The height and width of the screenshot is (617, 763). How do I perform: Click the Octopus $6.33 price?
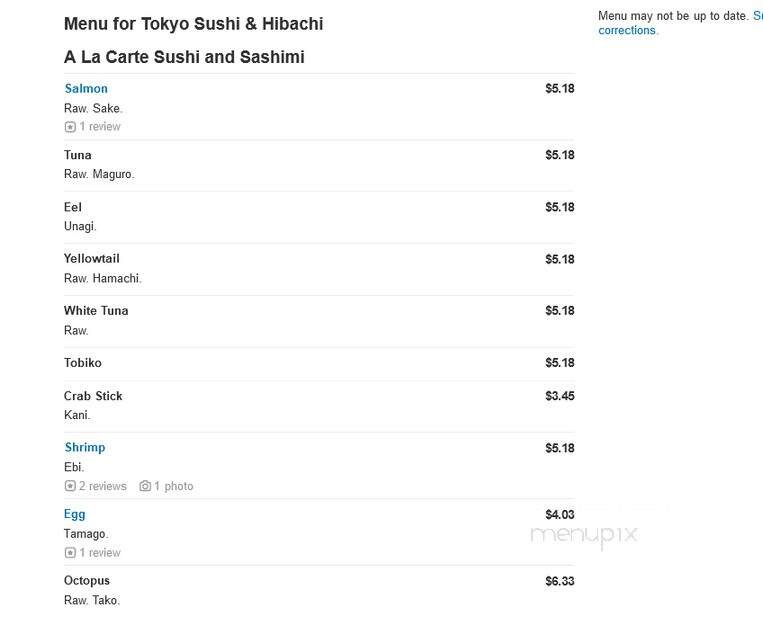(559, 581)
